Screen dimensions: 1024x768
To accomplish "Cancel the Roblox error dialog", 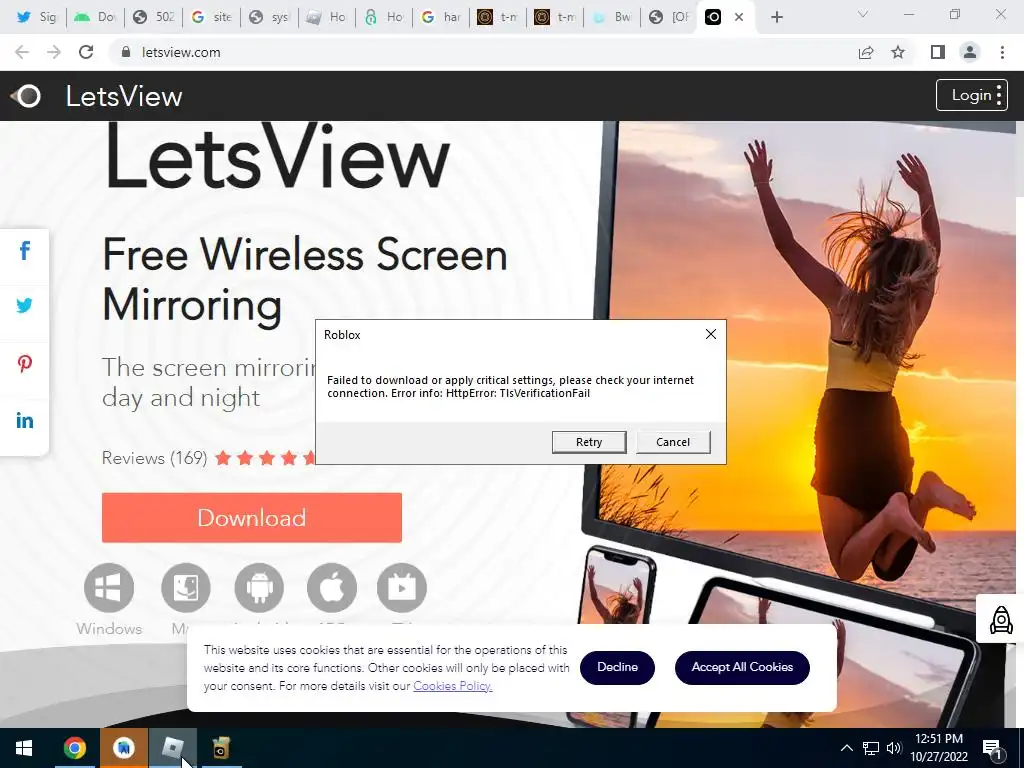I will [673, 442].
